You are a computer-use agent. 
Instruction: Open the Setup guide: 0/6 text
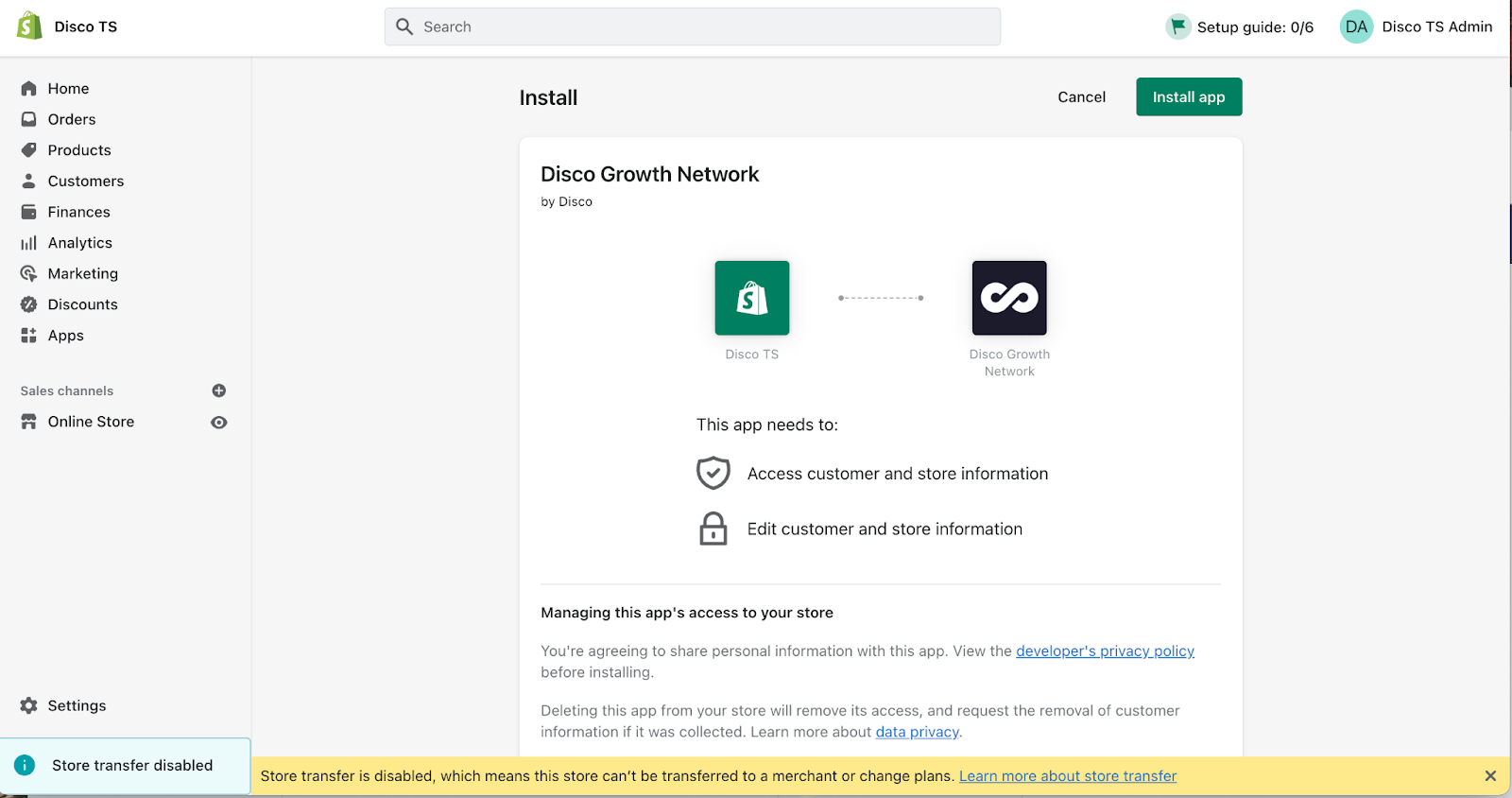click(x=1255, y=27)
